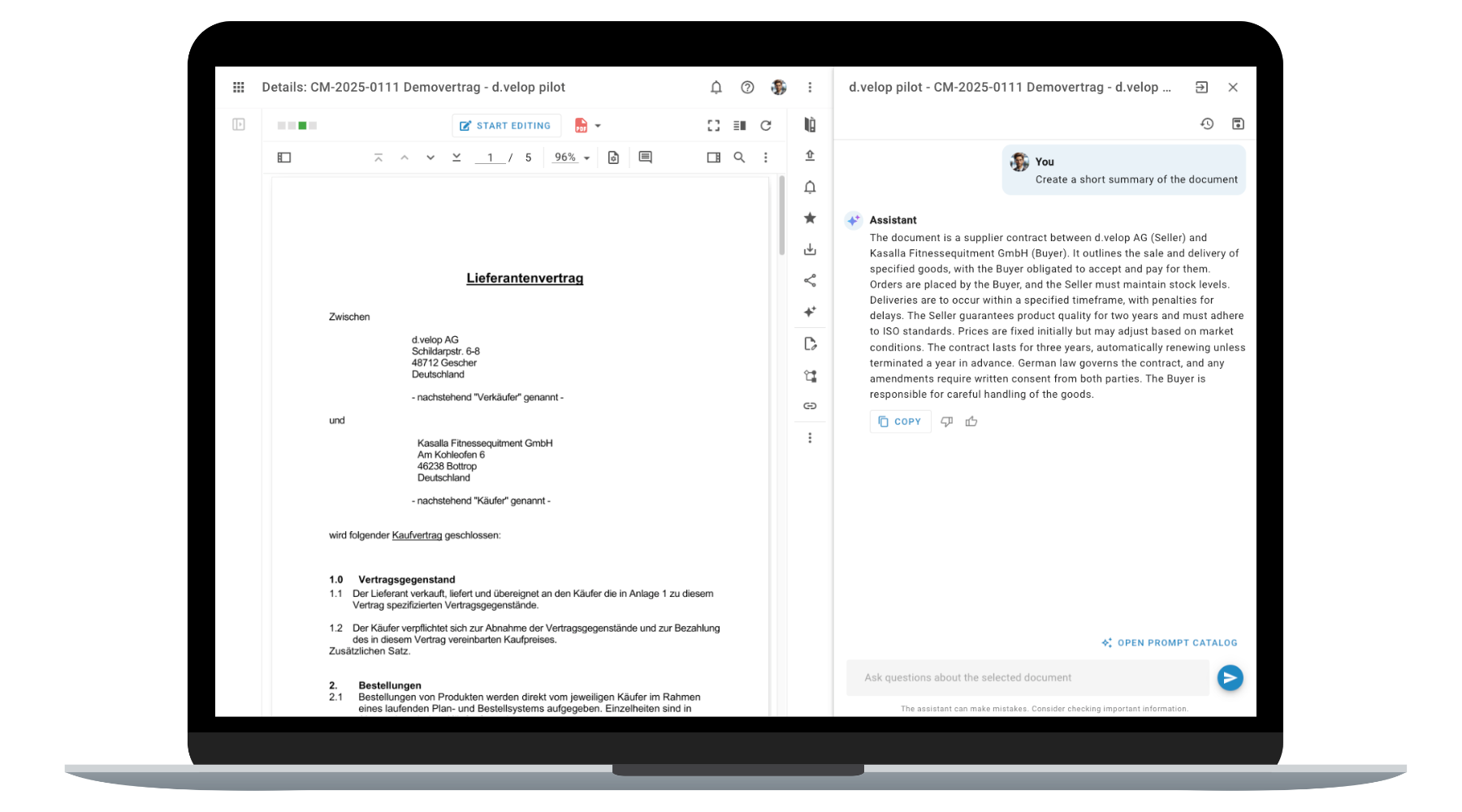Refresh the document view
The width and height of the screenshot is (1462, 812).
765,126
